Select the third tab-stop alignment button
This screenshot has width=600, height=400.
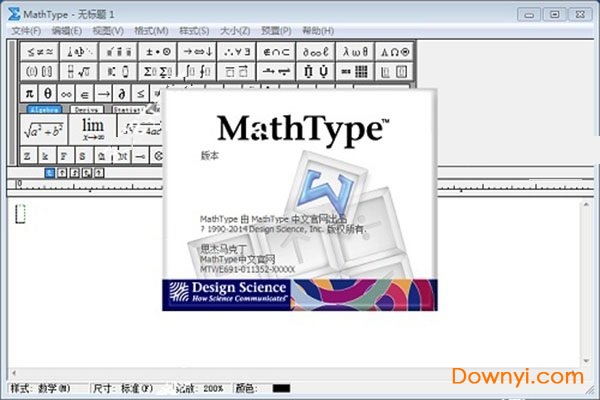(x=75, y=173)
